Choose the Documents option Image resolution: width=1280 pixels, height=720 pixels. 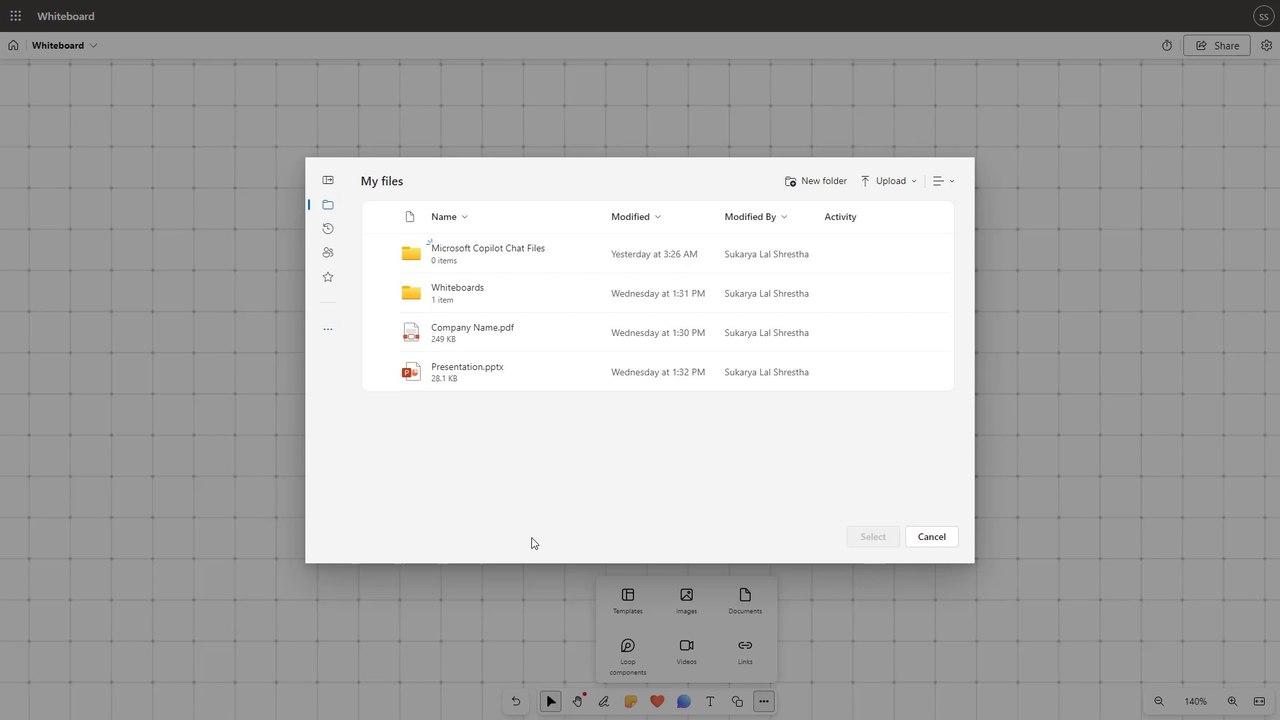[x=745, y=601]
